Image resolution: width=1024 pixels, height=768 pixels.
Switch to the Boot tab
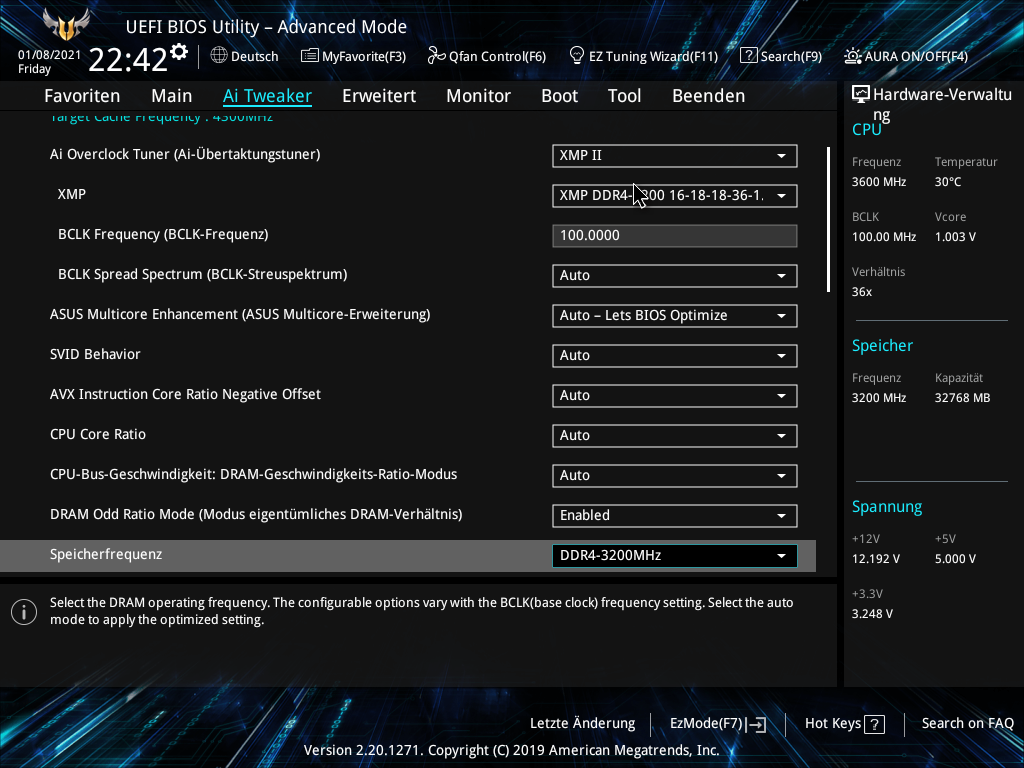[559, 96]
